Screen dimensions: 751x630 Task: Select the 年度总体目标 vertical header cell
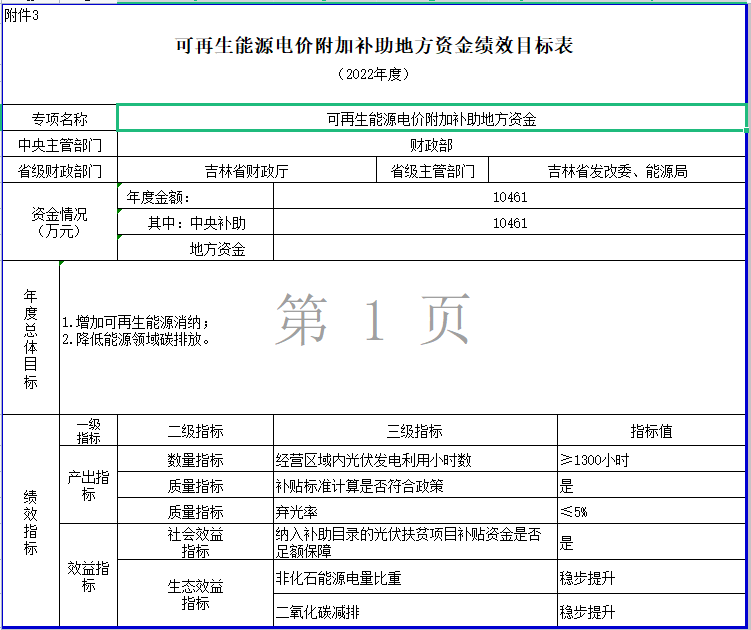31,338
